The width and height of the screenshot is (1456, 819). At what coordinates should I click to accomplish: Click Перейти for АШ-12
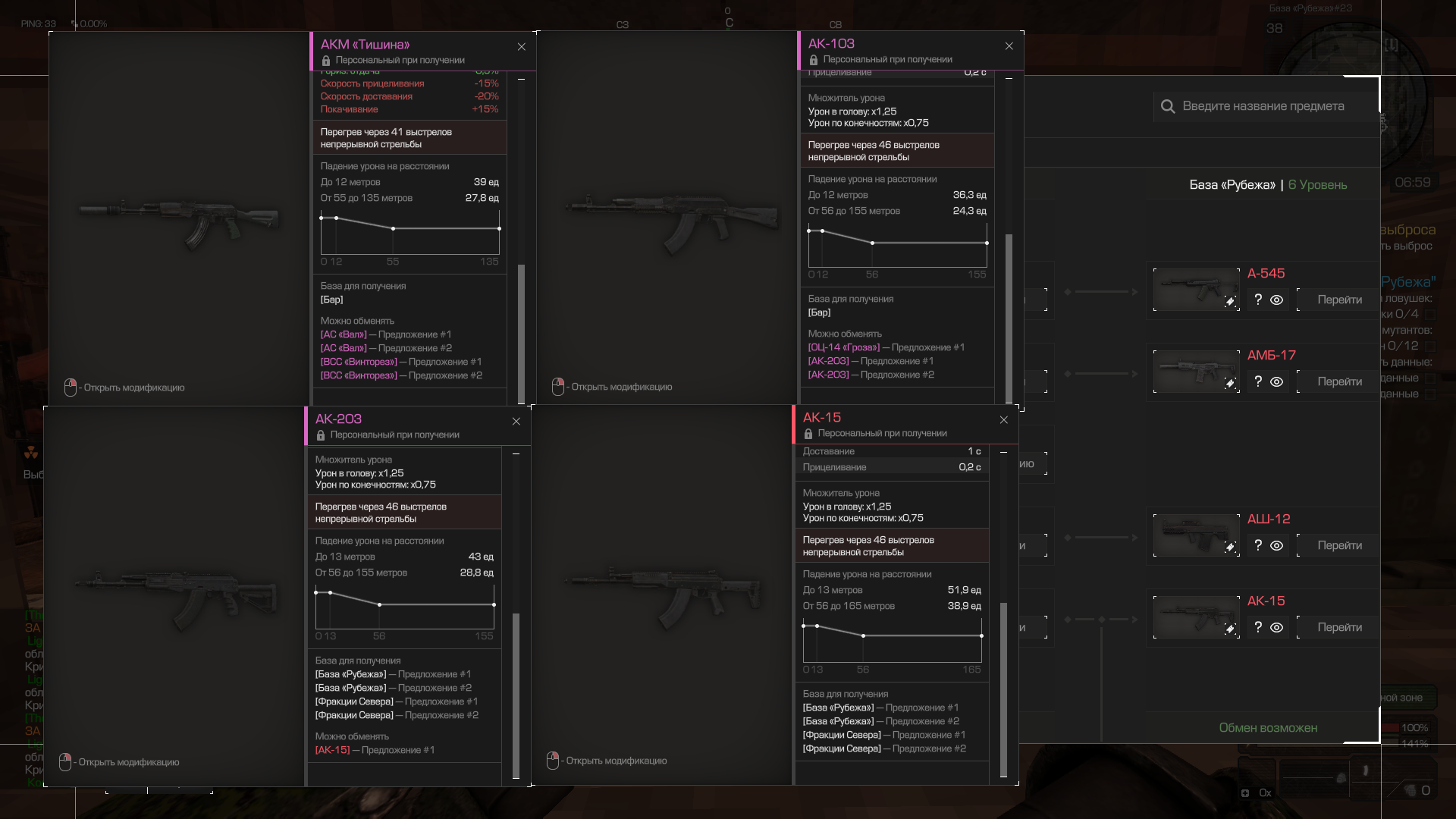pyautogui.click(x=1339, y=545)
